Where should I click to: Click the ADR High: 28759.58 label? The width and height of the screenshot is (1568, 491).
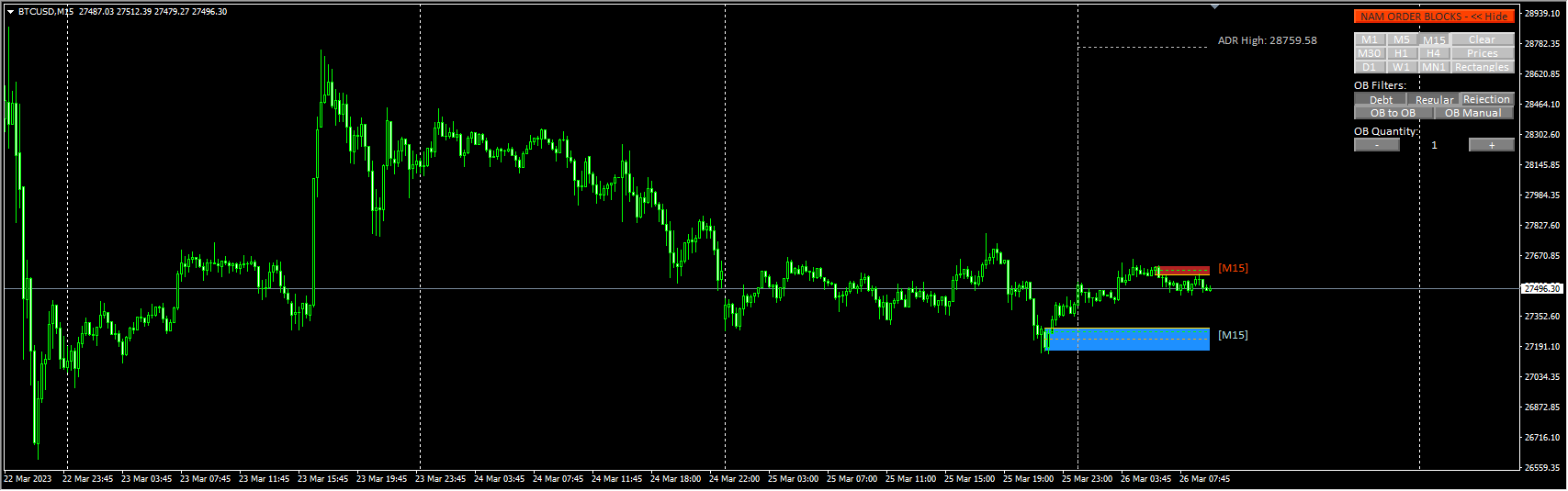coord(1267,40)
